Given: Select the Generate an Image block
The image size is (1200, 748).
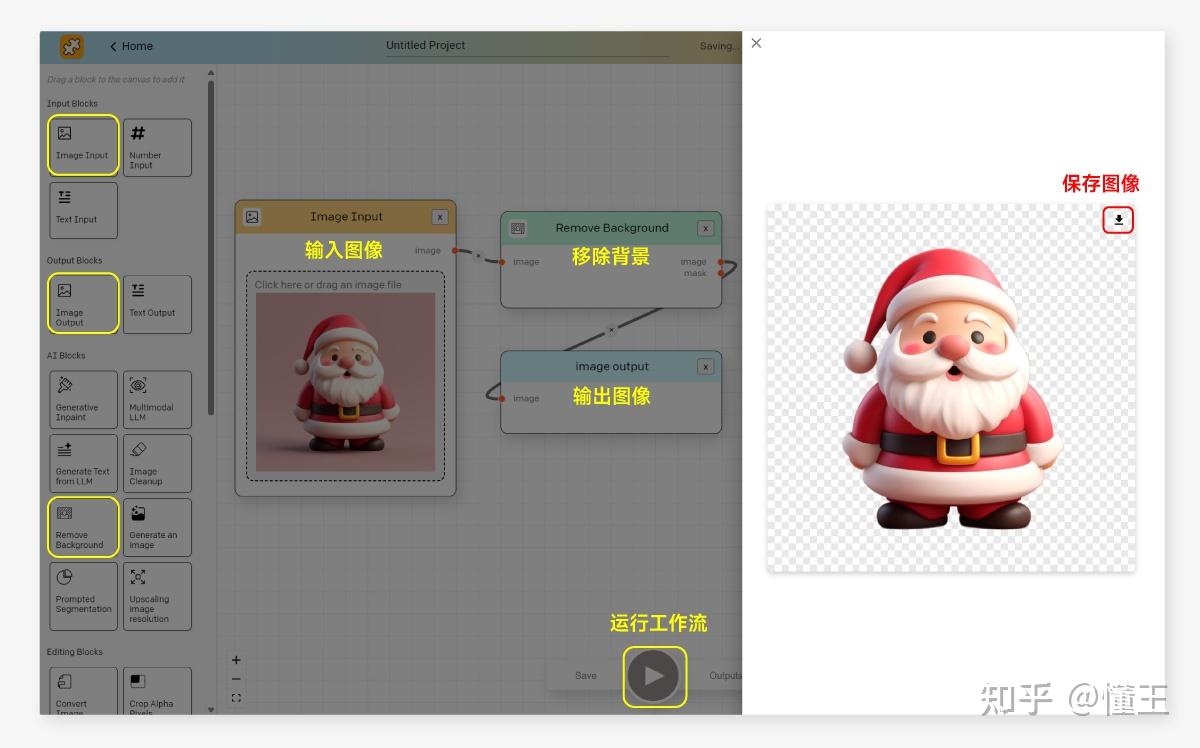Looking at the screenshot, I should click(157, 527).
